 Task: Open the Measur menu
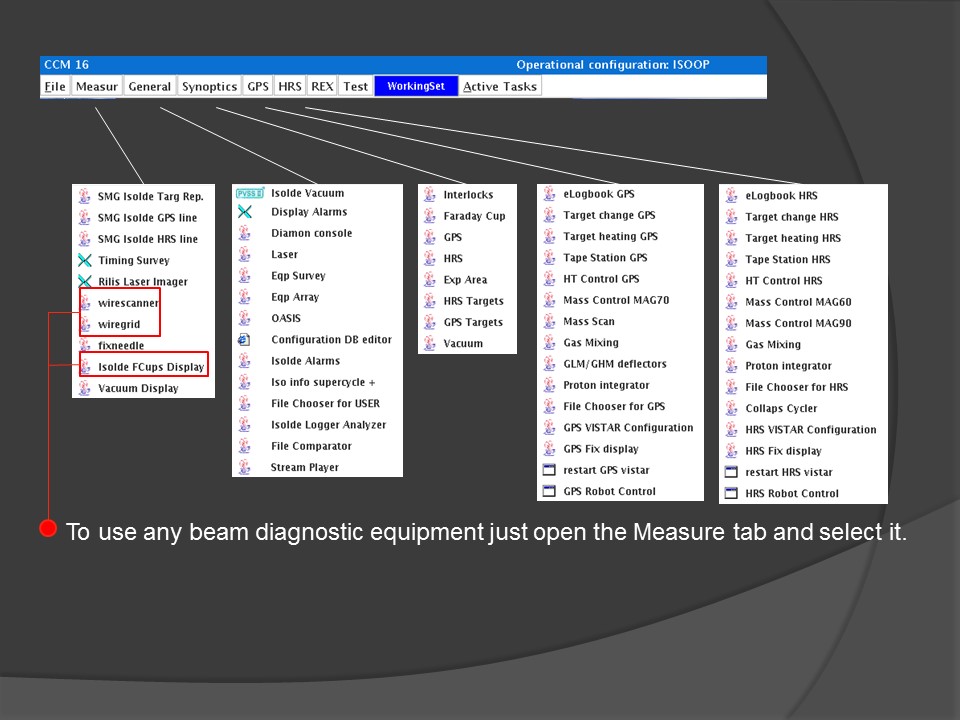click(x=96, y=86)
